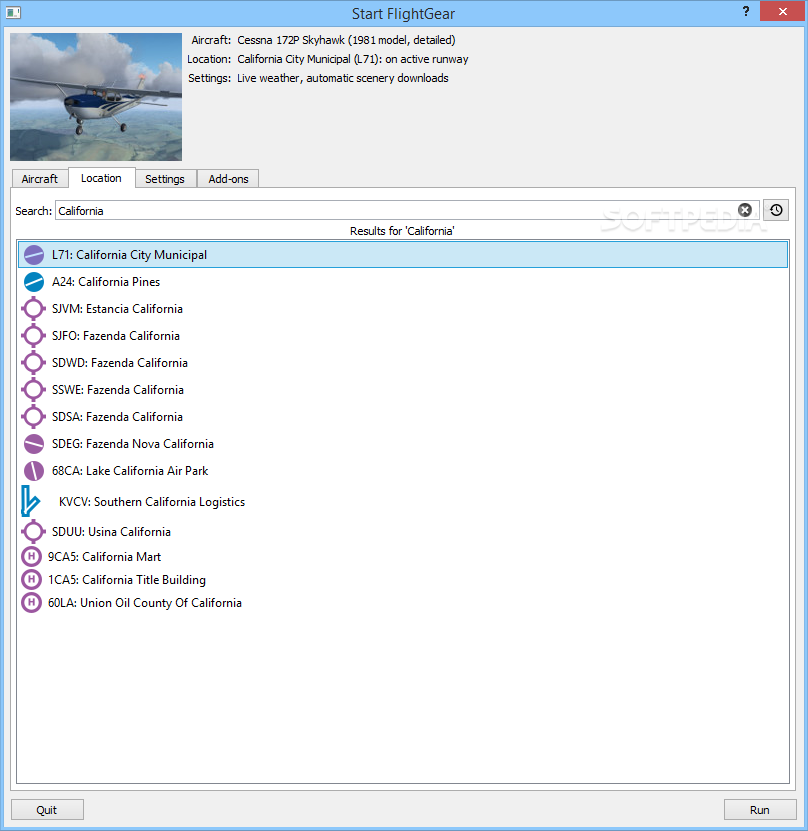
Task: Click the 60LA Union Oil heliport icon
Action: click(x=31, y=603)
